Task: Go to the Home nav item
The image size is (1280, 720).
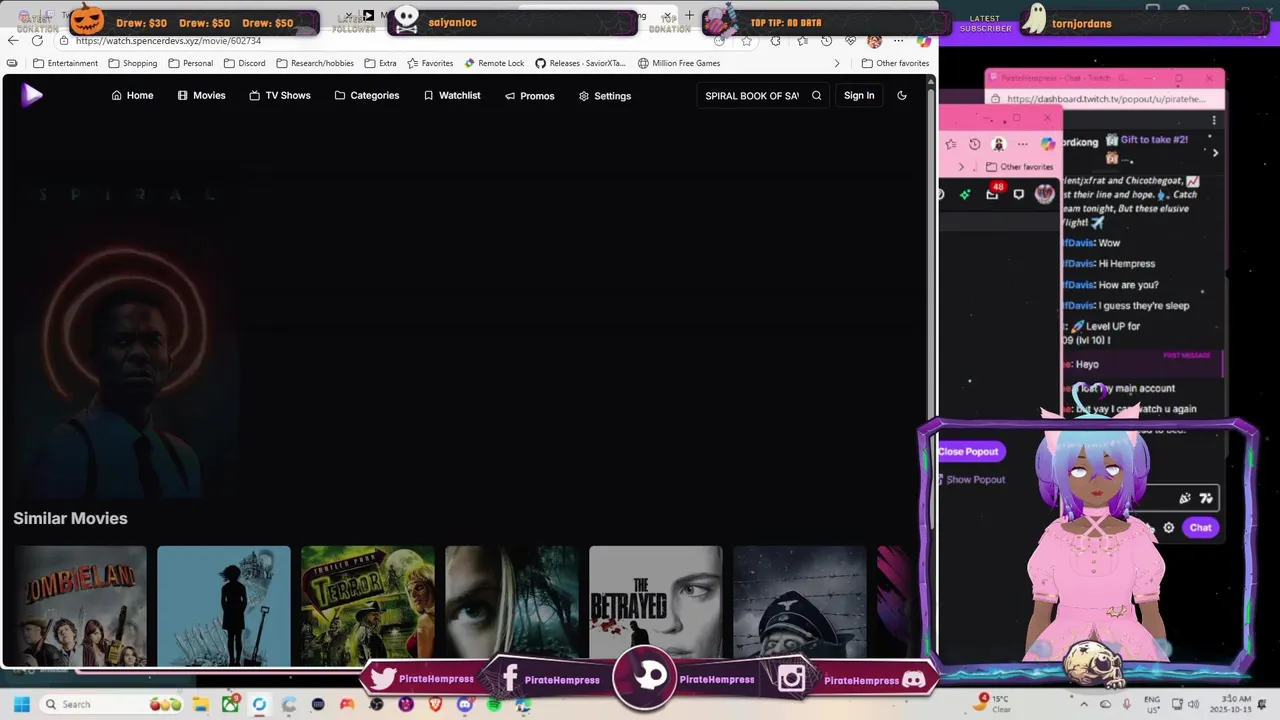Action: (133, 96)
